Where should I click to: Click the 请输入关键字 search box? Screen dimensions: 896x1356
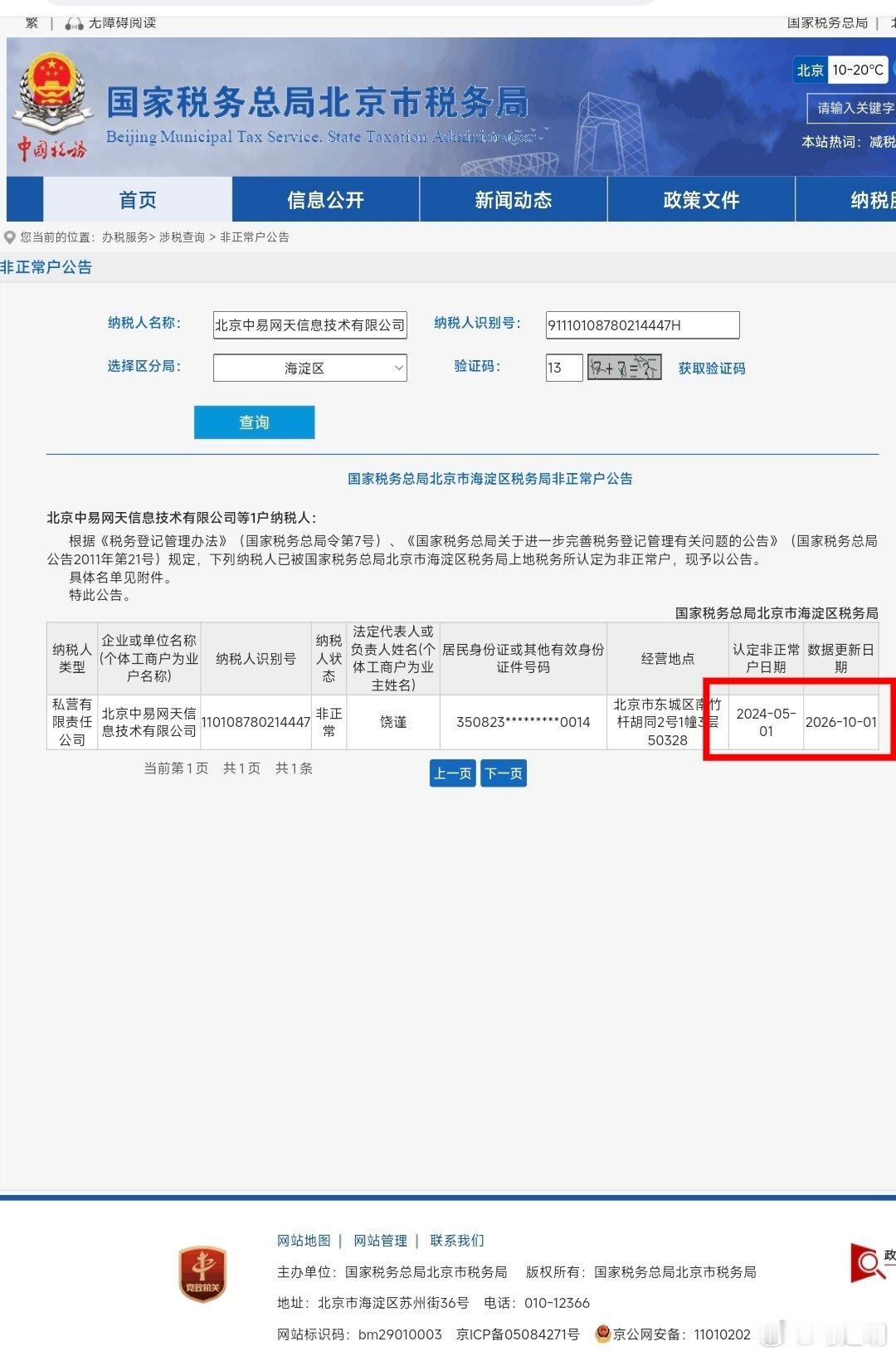[x=853, y=108]
